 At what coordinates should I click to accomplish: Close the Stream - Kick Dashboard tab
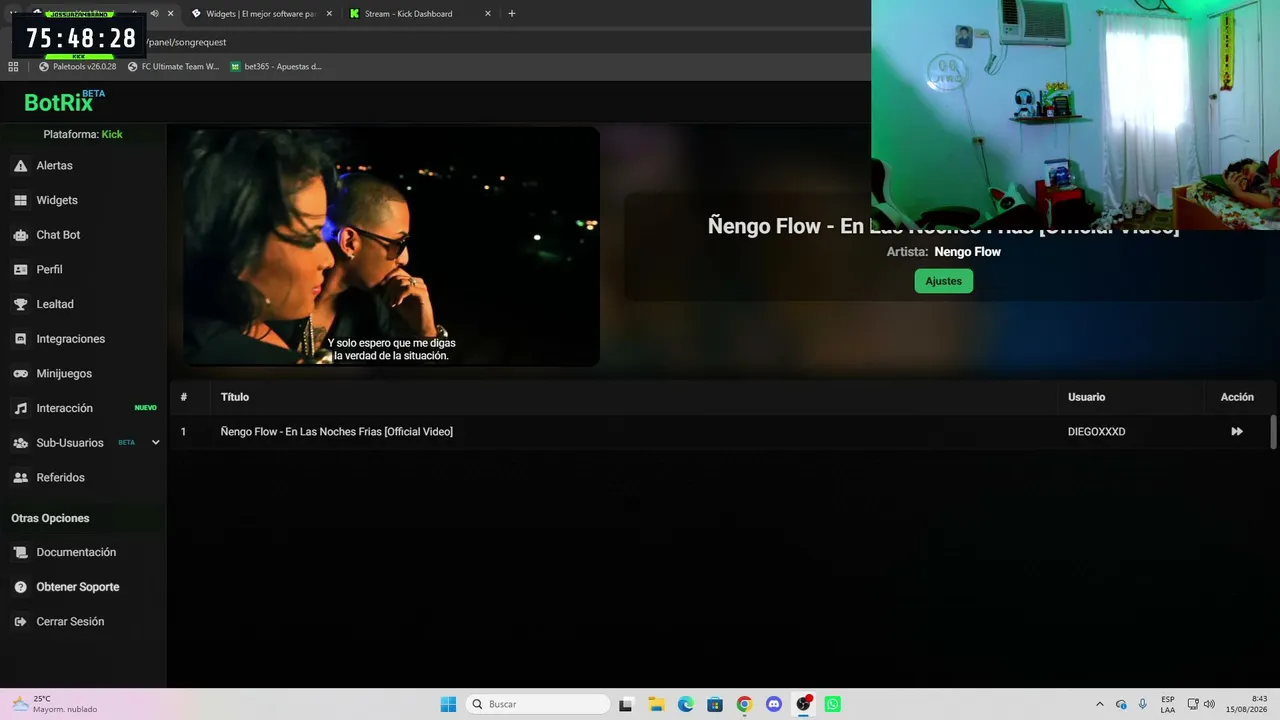tap(488, 14)
